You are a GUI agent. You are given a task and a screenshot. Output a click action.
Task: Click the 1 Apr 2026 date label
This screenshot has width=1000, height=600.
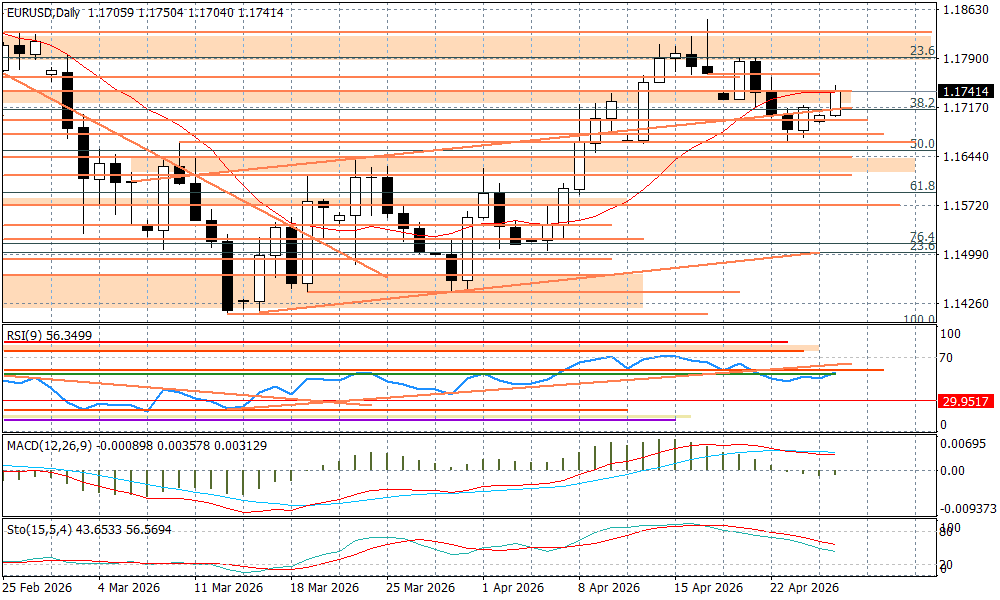coord(512,588)
